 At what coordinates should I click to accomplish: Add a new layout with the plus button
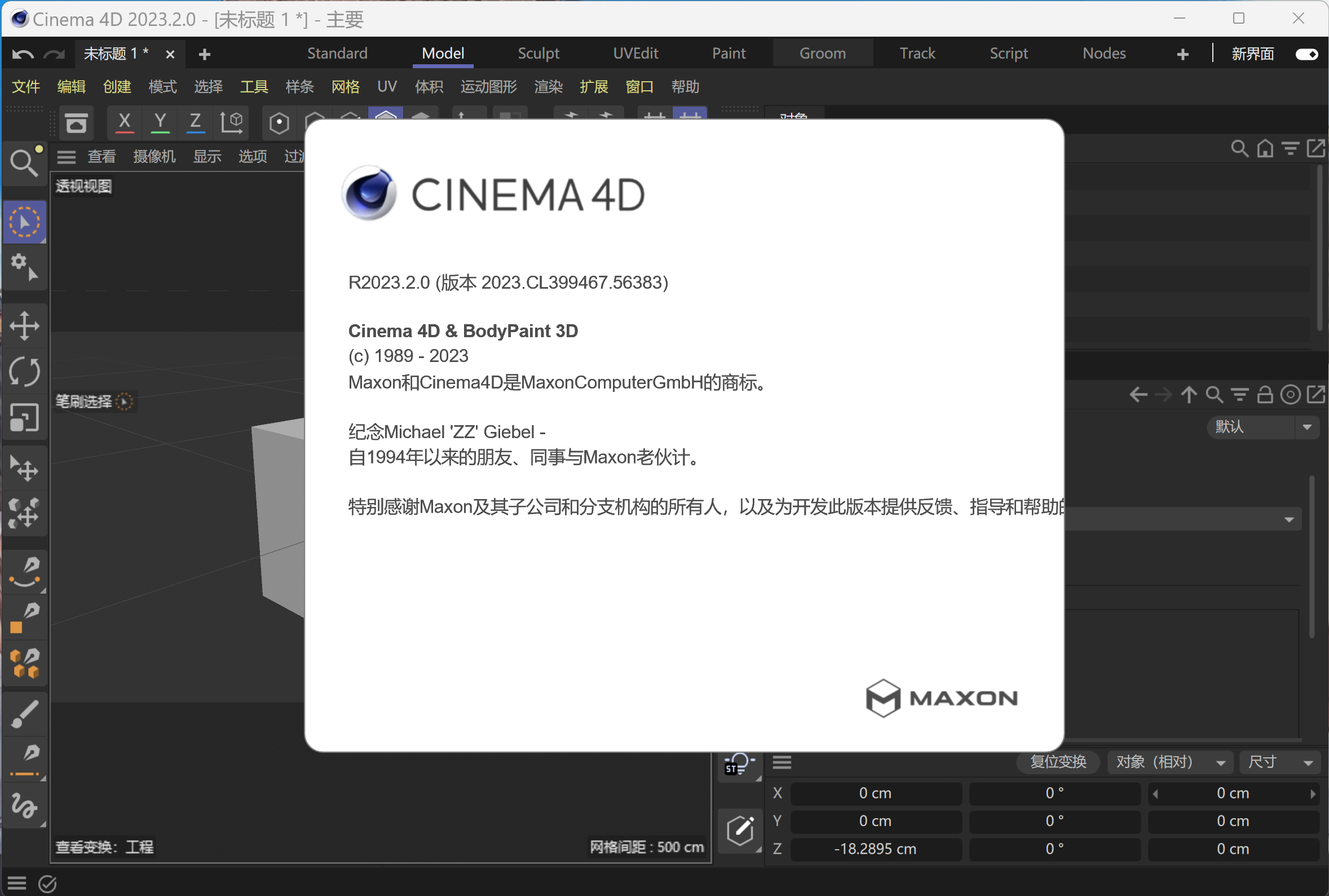coord(1182,53)
